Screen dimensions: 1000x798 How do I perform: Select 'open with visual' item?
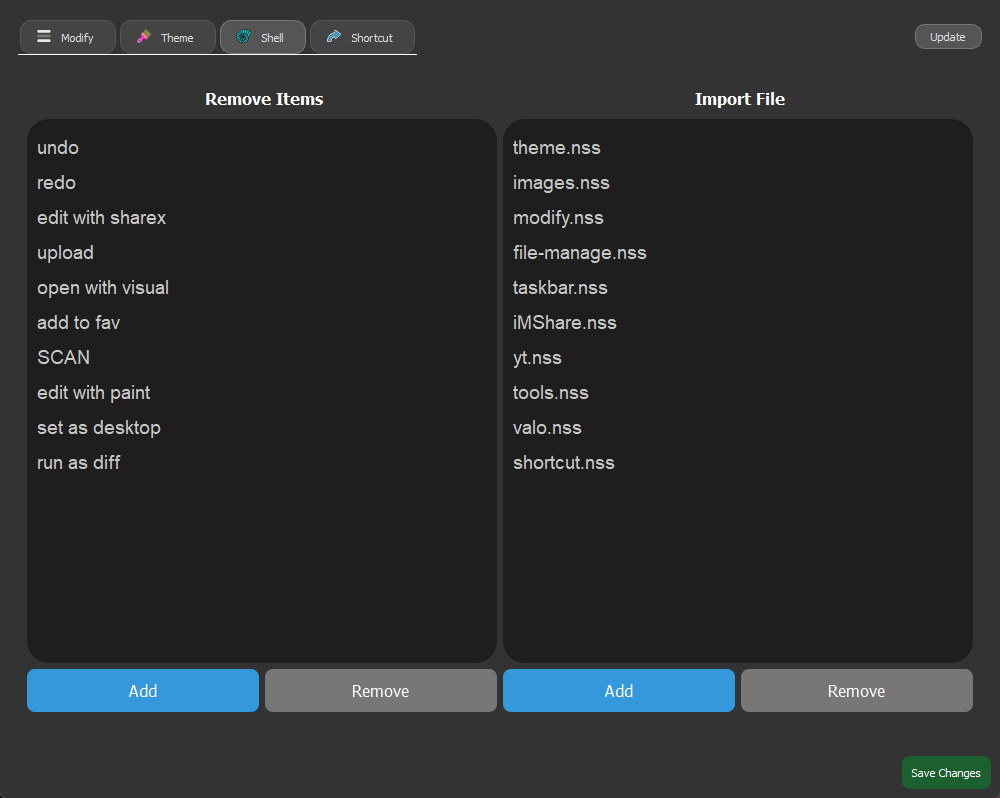click(x=262, y=288)
